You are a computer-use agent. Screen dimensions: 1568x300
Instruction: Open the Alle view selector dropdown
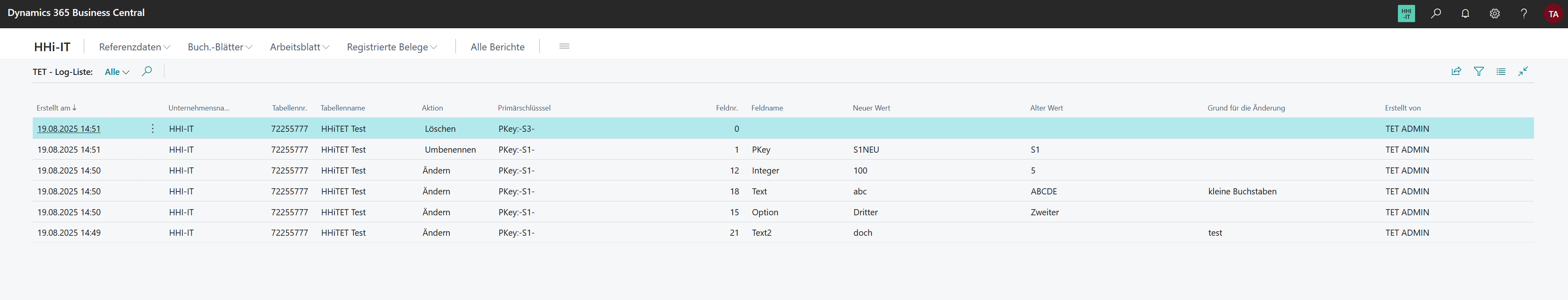(117, 72)
